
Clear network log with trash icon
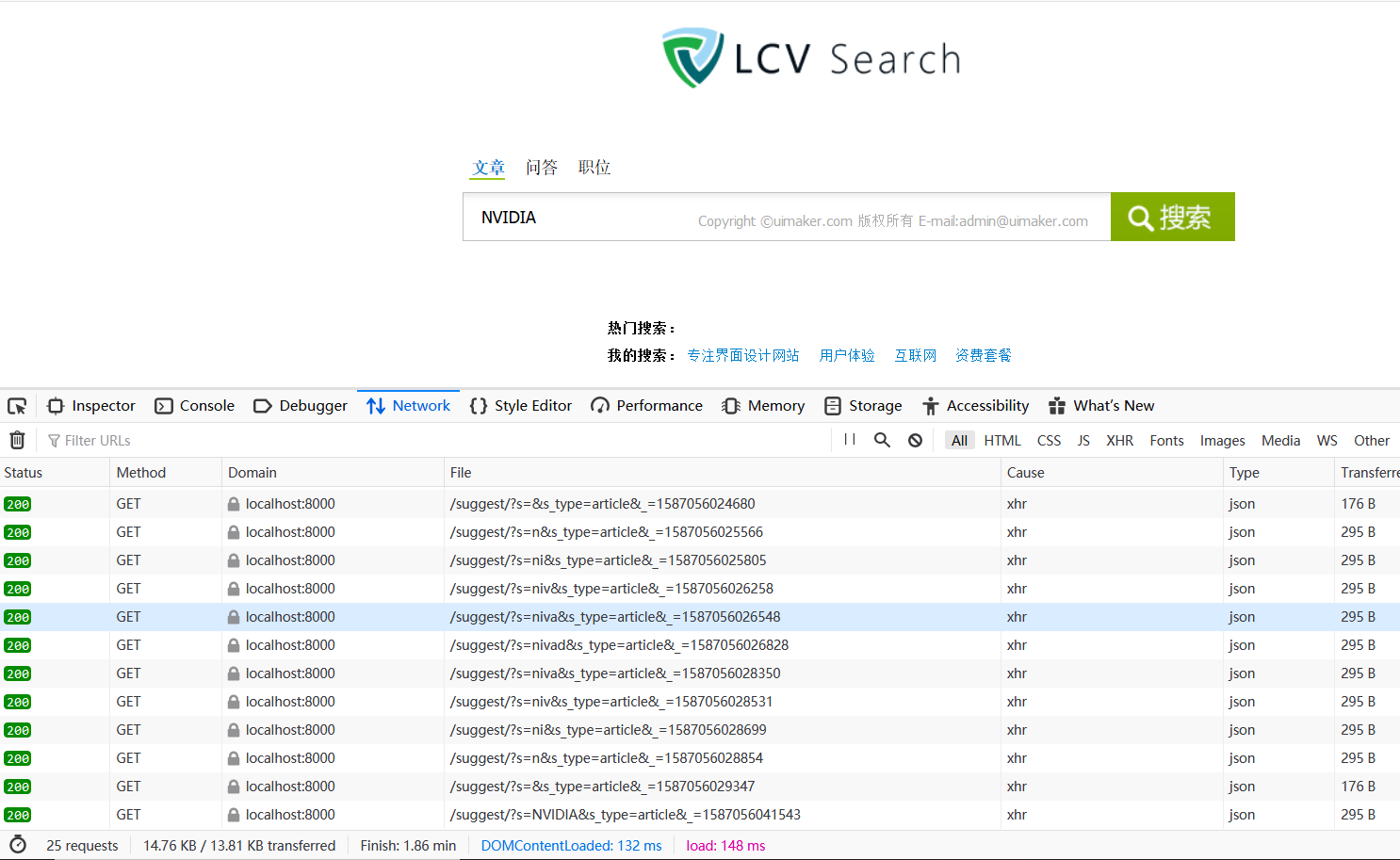coord(17,440)
